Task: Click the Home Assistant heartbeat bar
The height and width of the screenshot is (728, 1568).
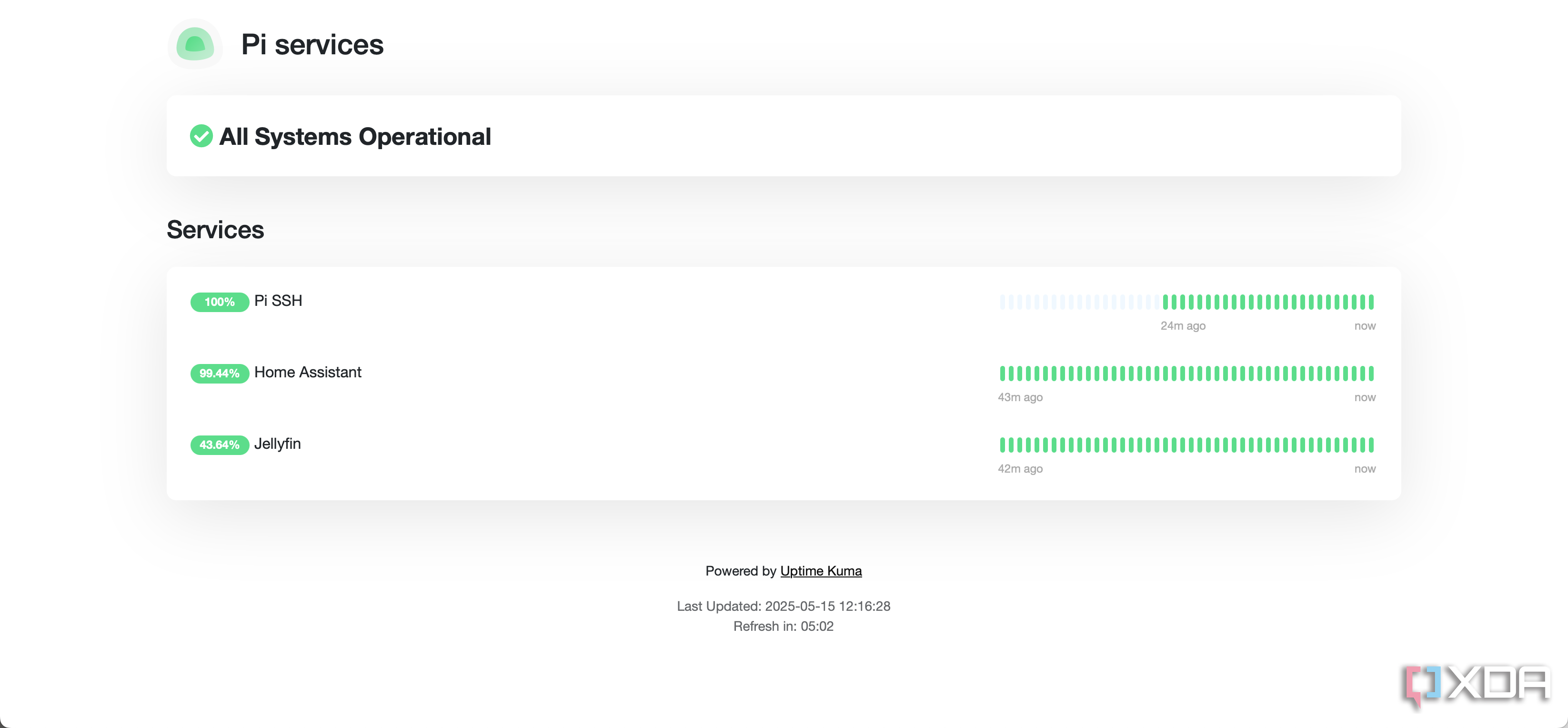Action: pos(1186,373)
